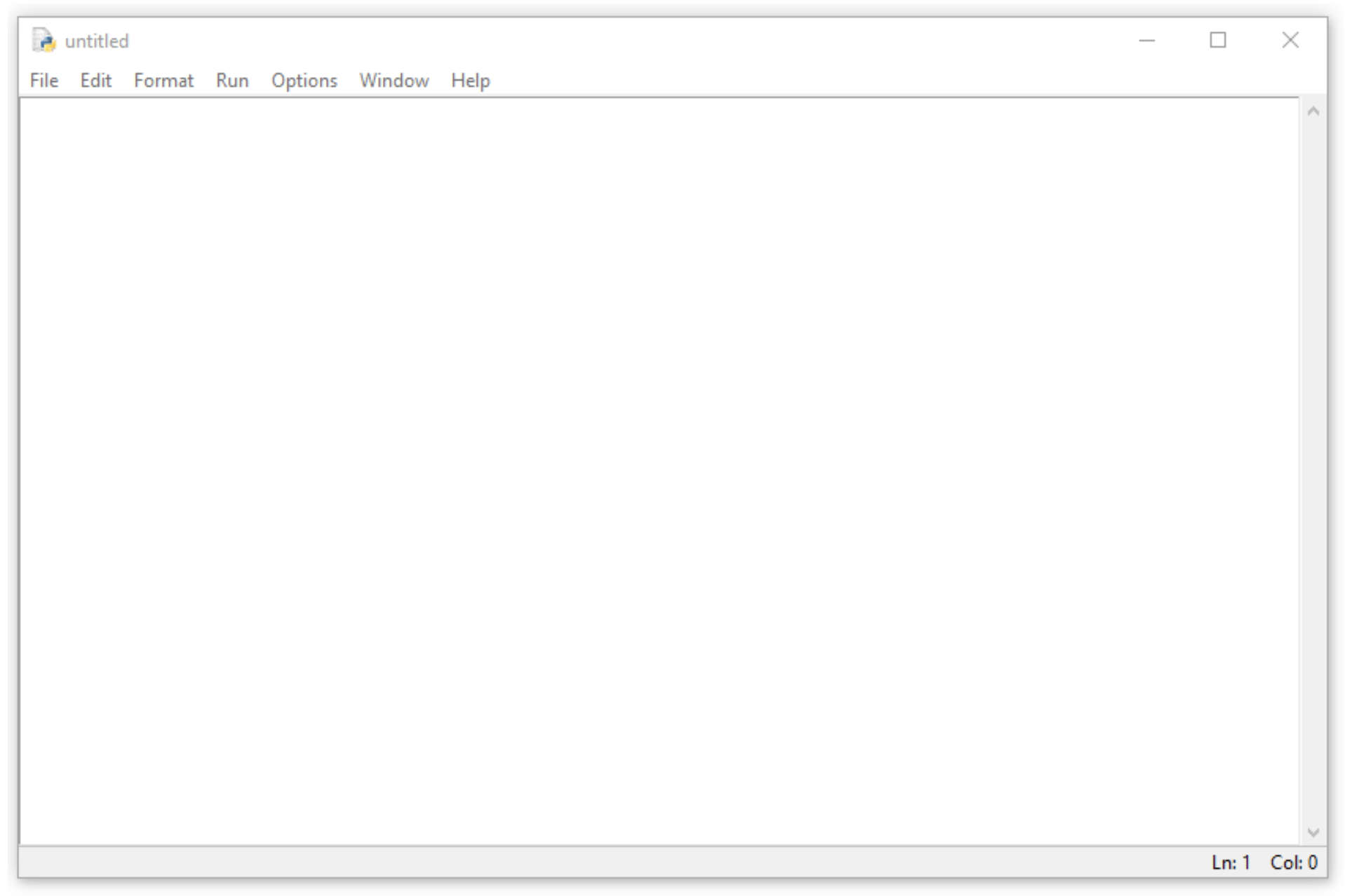Viewport: 1345px width, 896px height.
Task: Open the Options menu
Action: [x=304, y=80]
